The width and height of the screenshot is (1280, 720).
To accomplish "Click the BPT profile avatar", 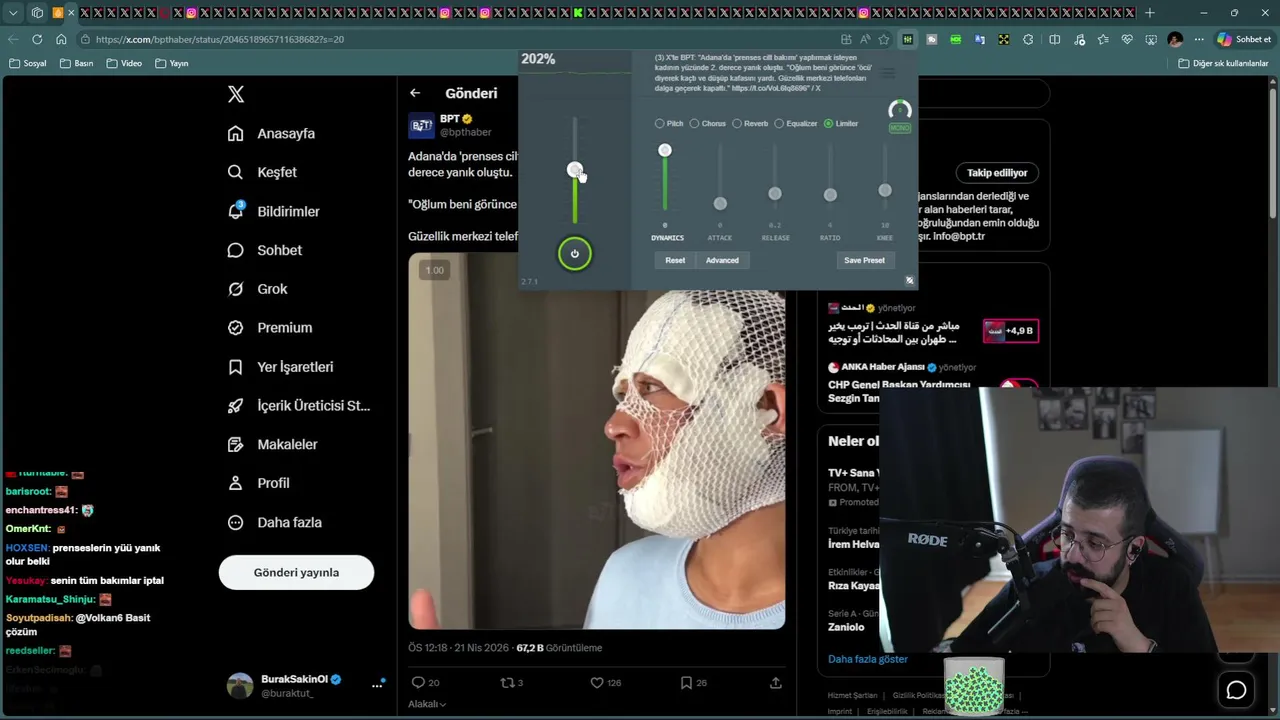I will [x=422, y=125].
